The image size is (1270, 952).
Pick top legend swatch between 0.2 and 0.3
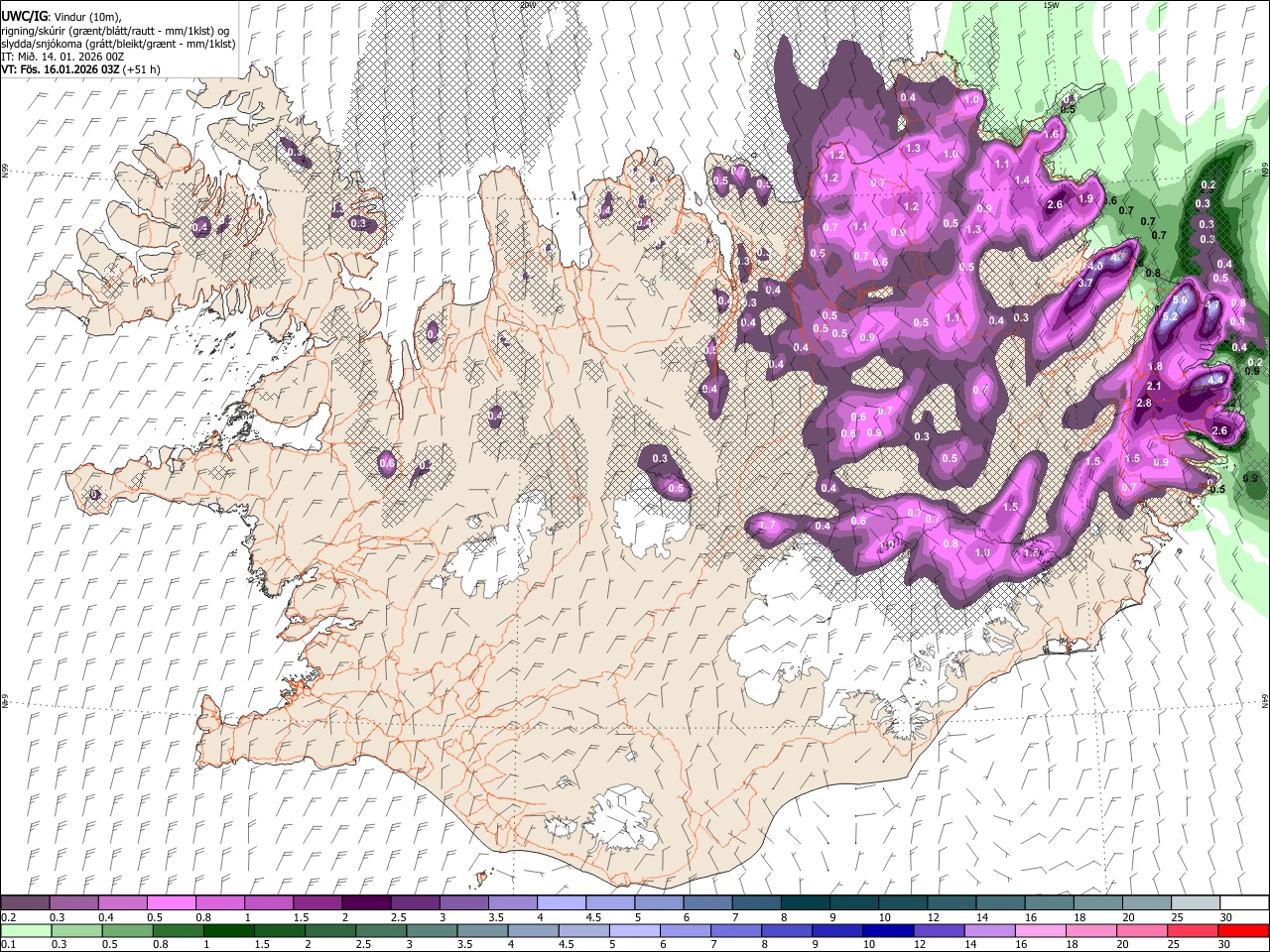click(x=25, y=902)
